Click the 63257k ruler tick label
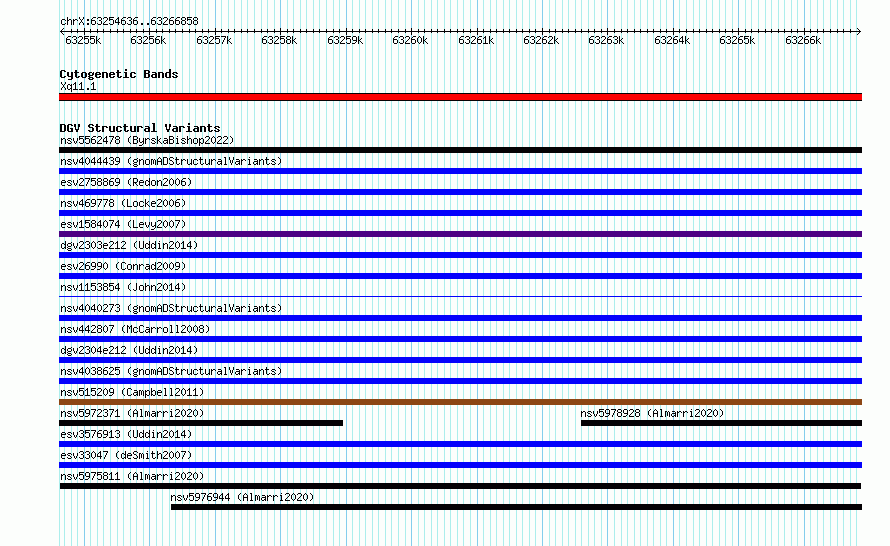This screenshot has width=890, height=546. [214, 40]
